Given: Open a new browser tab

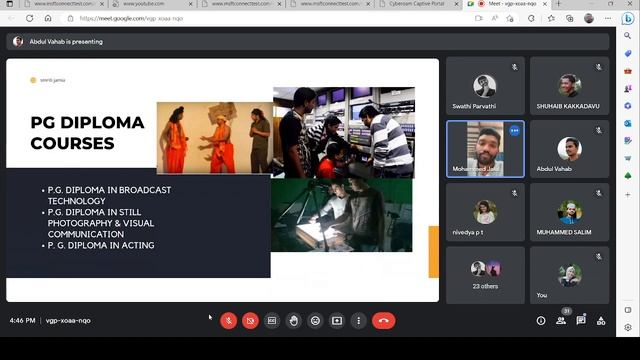Looking at the screenshot, I should (558, 4).
